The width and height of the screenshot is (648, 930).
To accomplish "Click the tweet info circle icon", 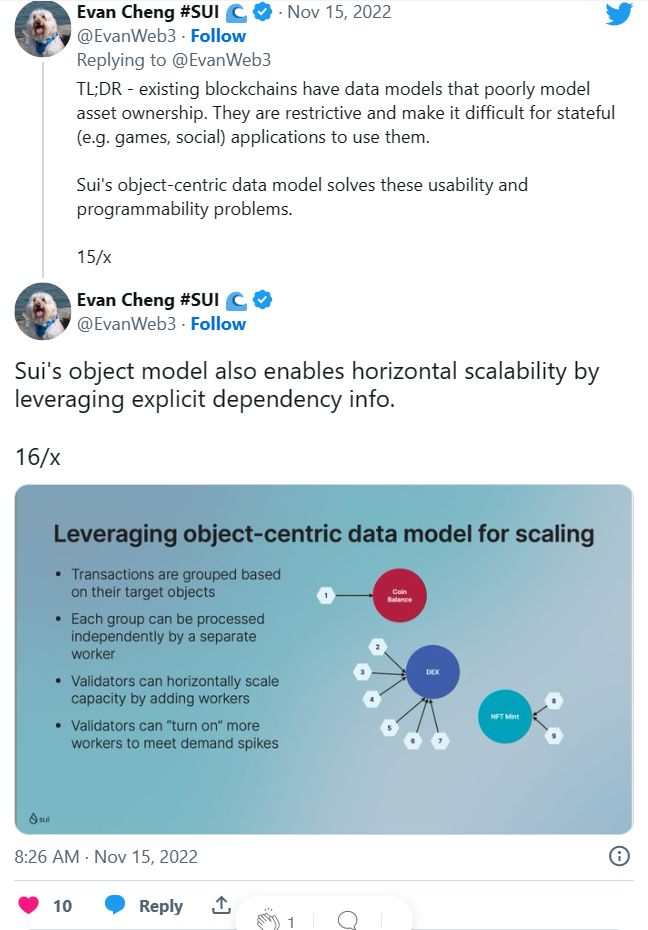I will click(x=619, y=856).
